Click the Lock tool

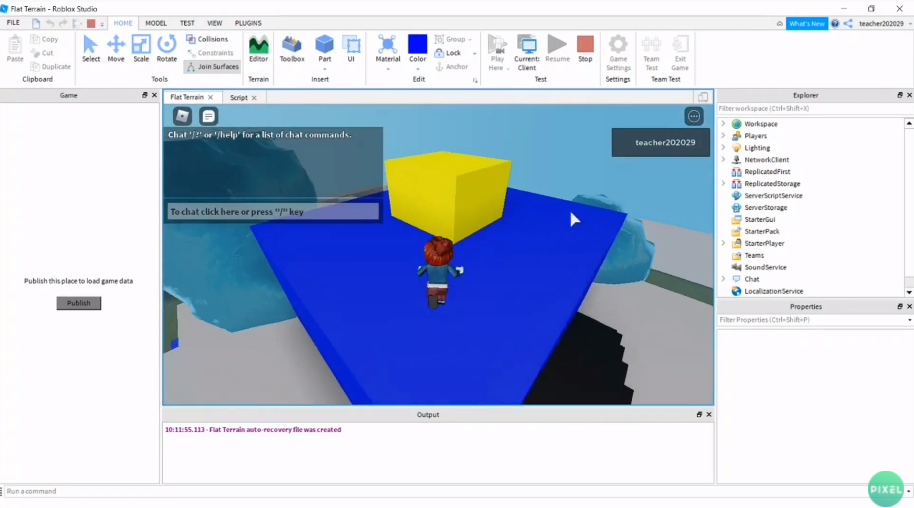[448, 52]
